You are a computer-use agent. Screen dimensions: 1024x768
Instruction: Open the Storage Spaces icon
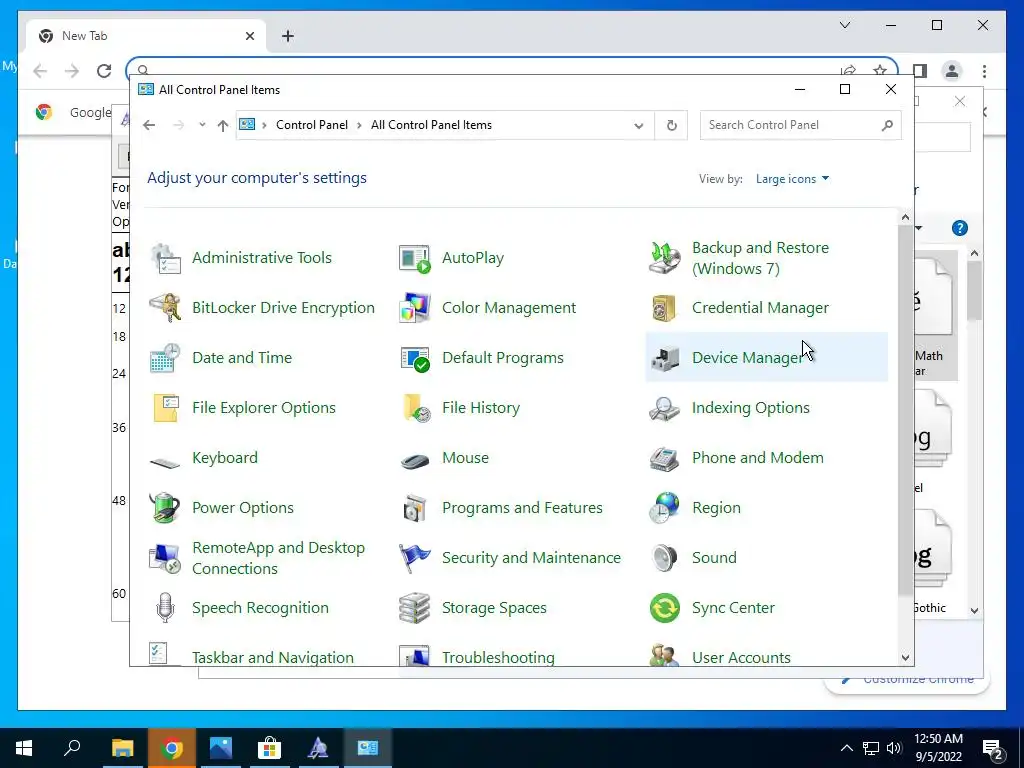point(415,608)
